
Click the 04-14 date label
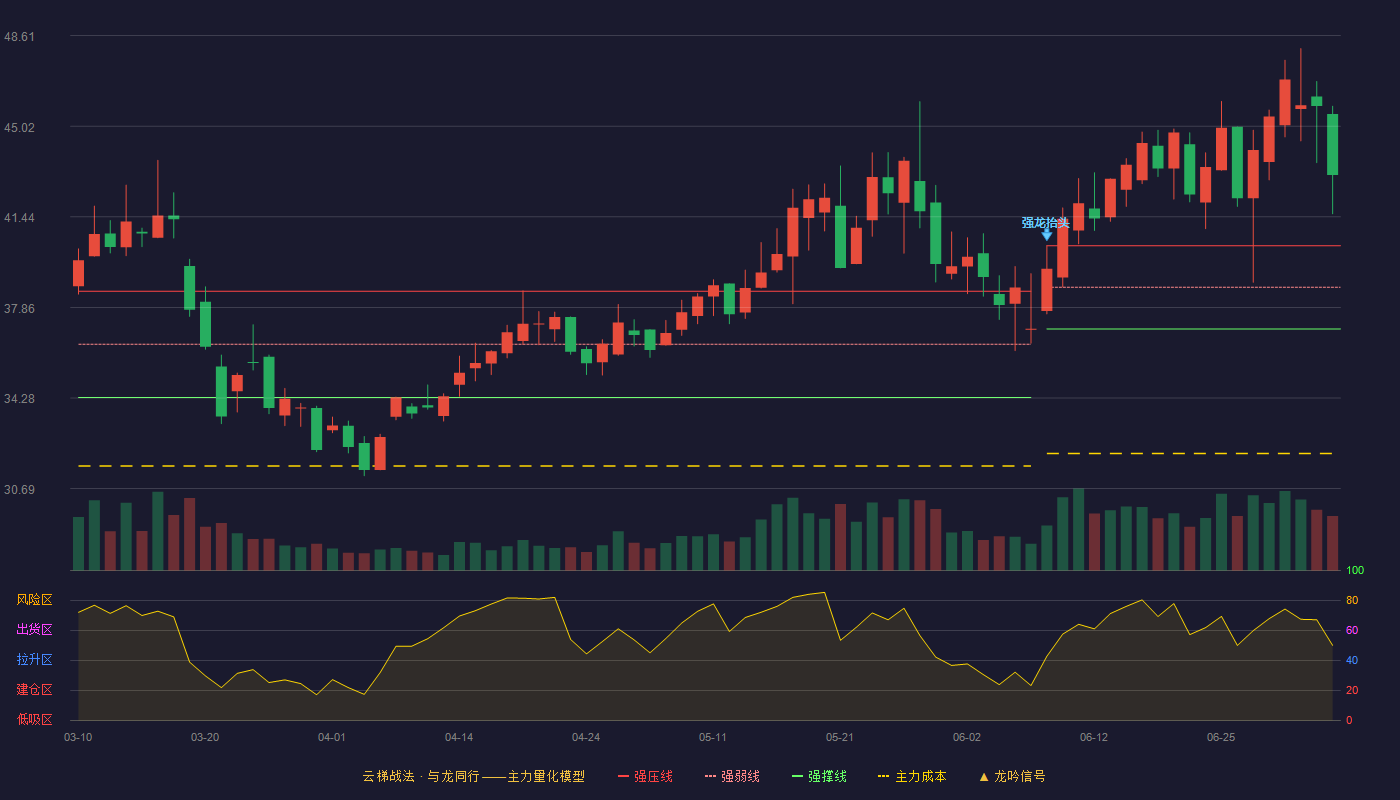[459, 737]
